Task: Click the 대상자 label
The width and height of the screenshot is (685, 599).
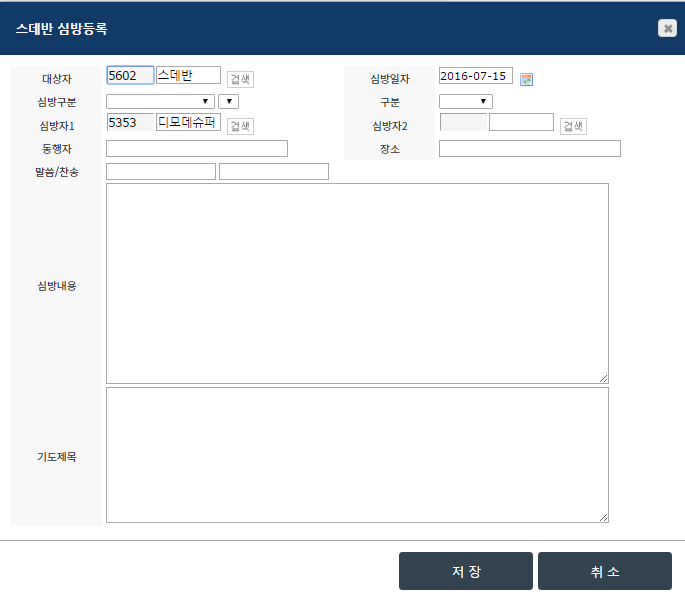Action: pos(57,79)
